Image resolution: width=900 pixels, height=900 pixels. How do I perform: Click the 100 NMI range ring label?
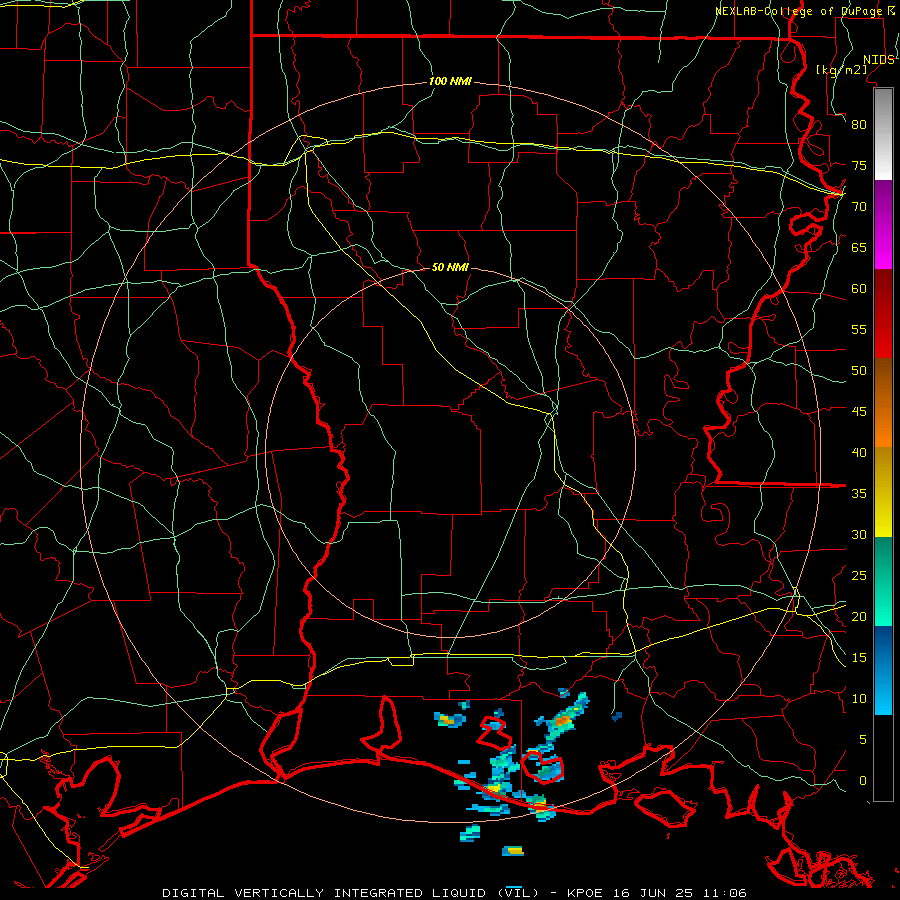[450, 82]
